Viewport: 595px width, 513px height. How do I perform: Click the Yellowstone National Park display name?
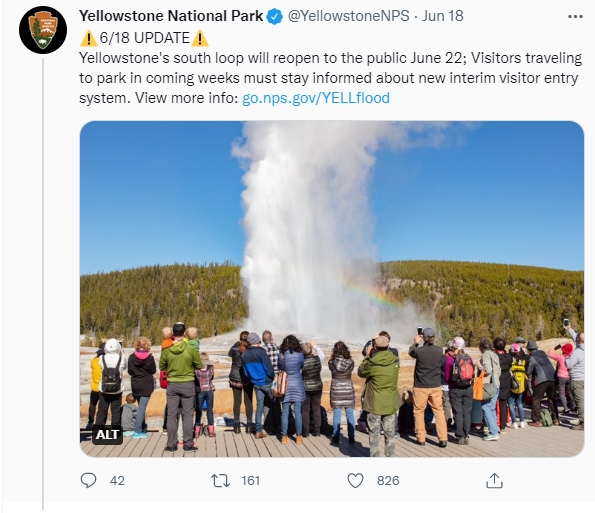(171, 16)
